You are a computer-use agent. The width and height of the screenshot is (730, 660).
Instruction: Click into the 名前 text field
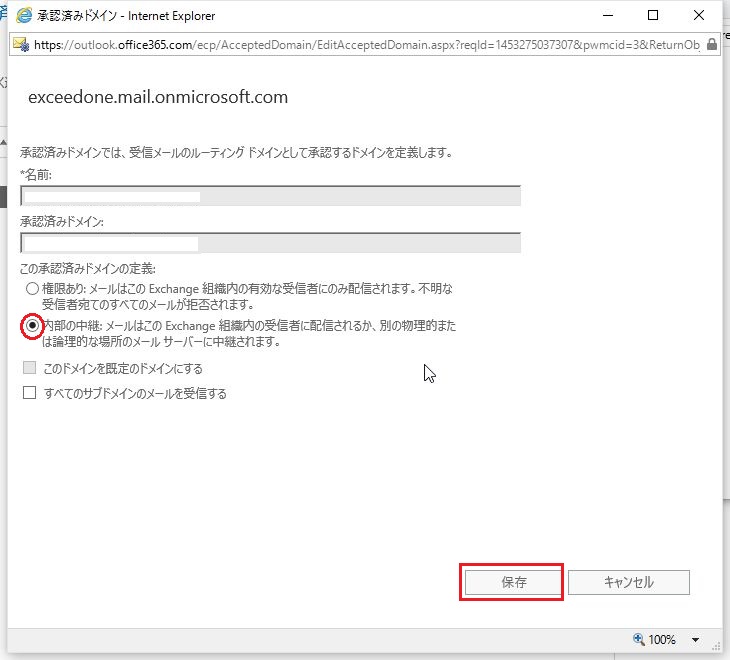click(x=270, y=196)
